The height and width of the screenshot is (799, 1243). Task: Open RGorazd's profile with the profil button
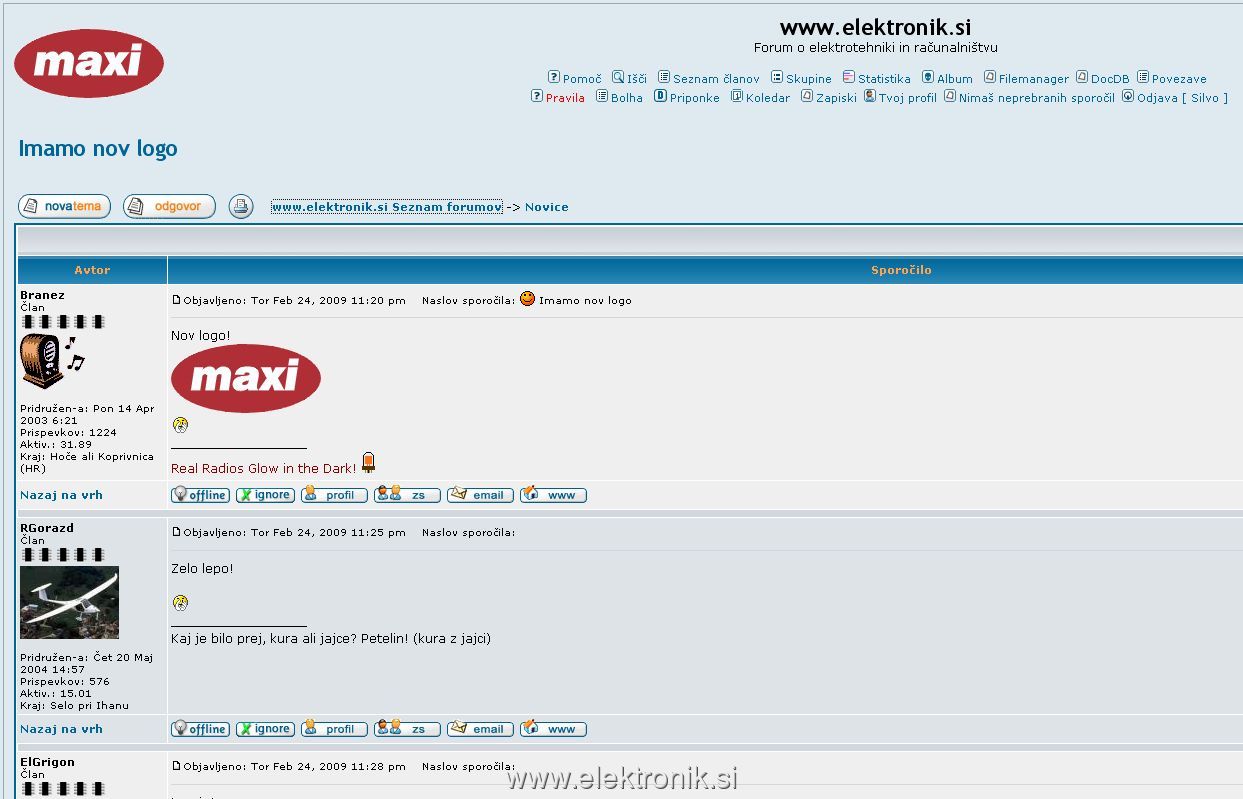coord(334,729)
